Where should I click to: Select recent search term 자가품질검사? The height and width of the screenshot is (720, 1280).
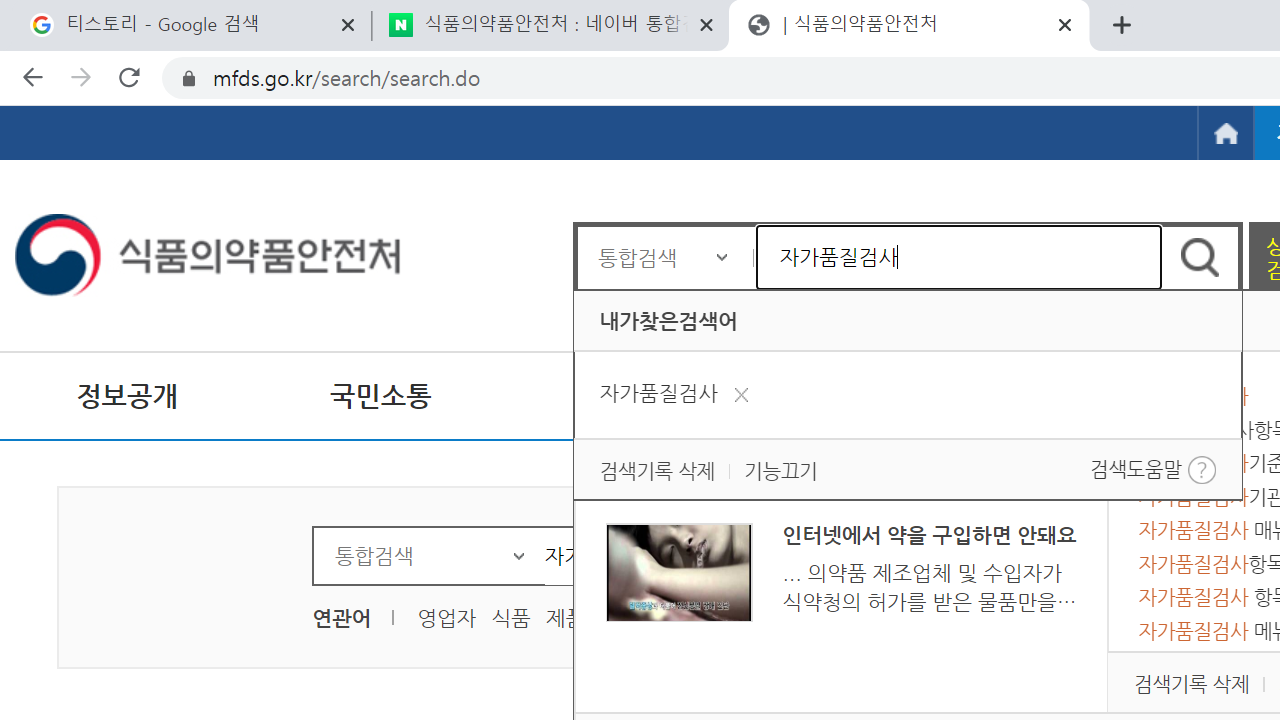pyautogui.click(x=659, y=394)
